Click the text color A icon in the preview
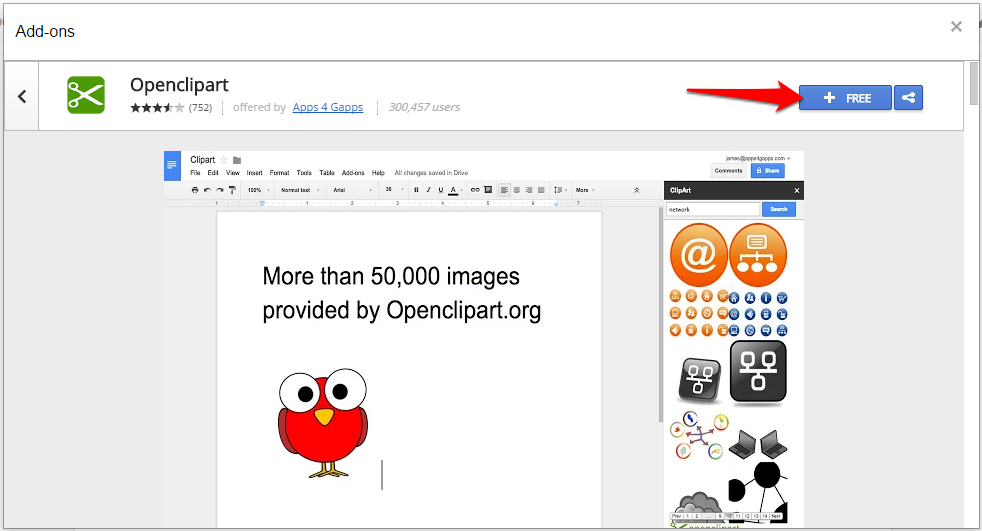The height and width of the screenshot is (531, 982). coord(453,190)
